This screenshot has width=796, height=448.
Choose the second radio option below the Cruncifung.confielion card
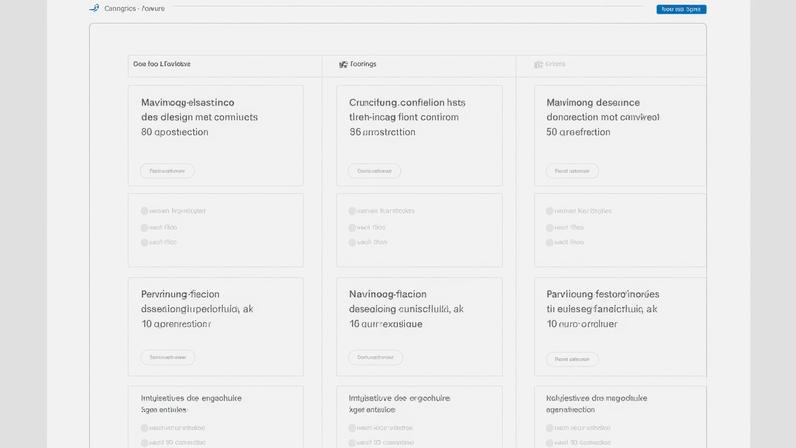tap(352, 227)
